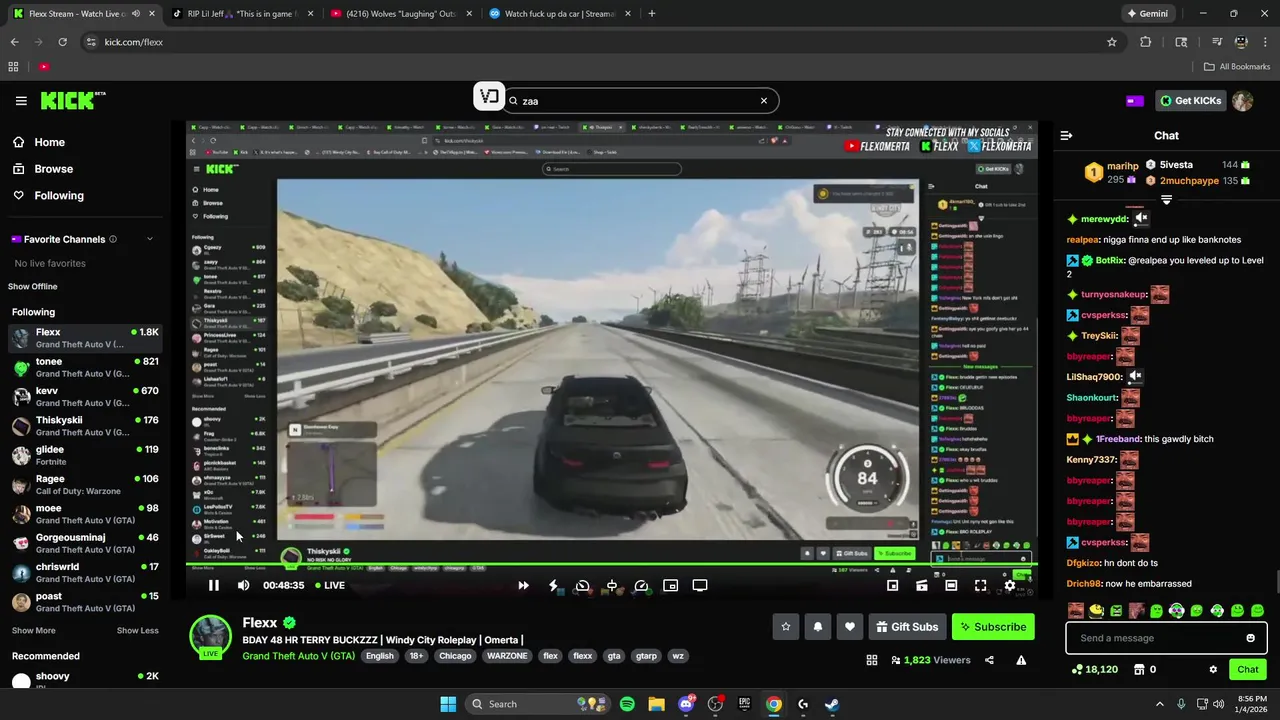Open the emoji picker in chat input
The image size is (1280, 720).
pos(1250,638)
